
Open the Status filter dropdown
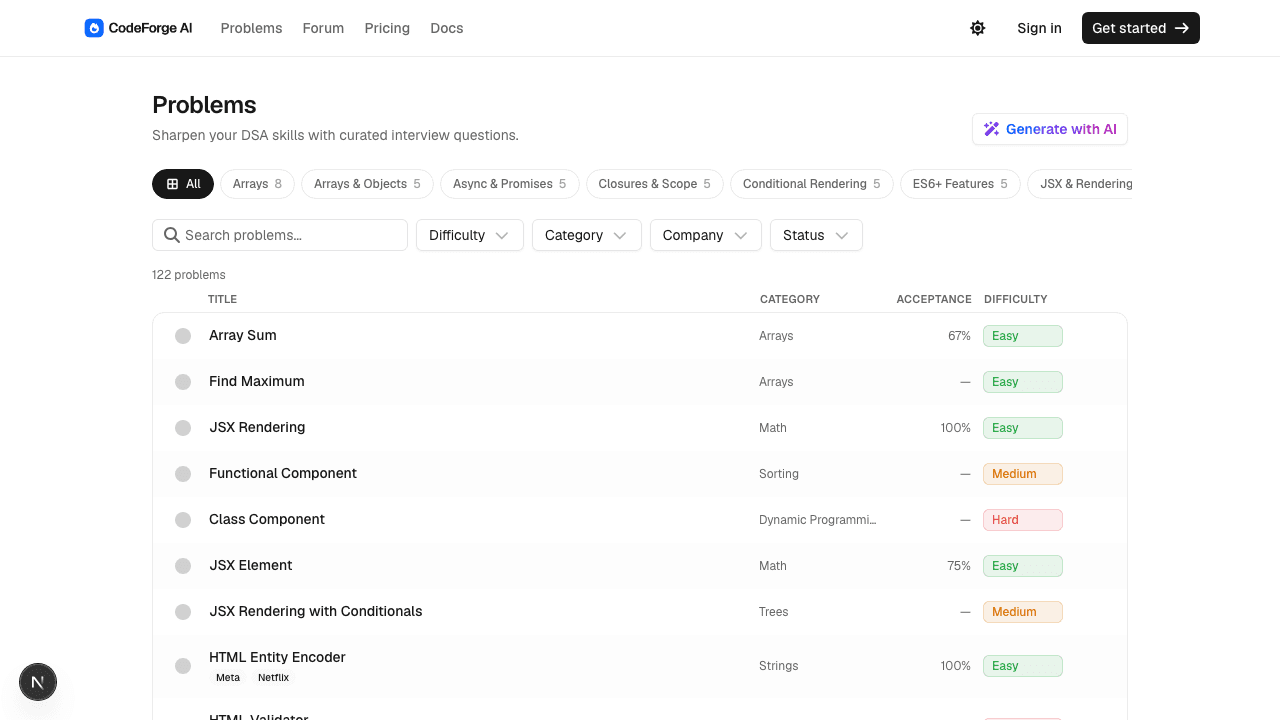tap(816, 235)
